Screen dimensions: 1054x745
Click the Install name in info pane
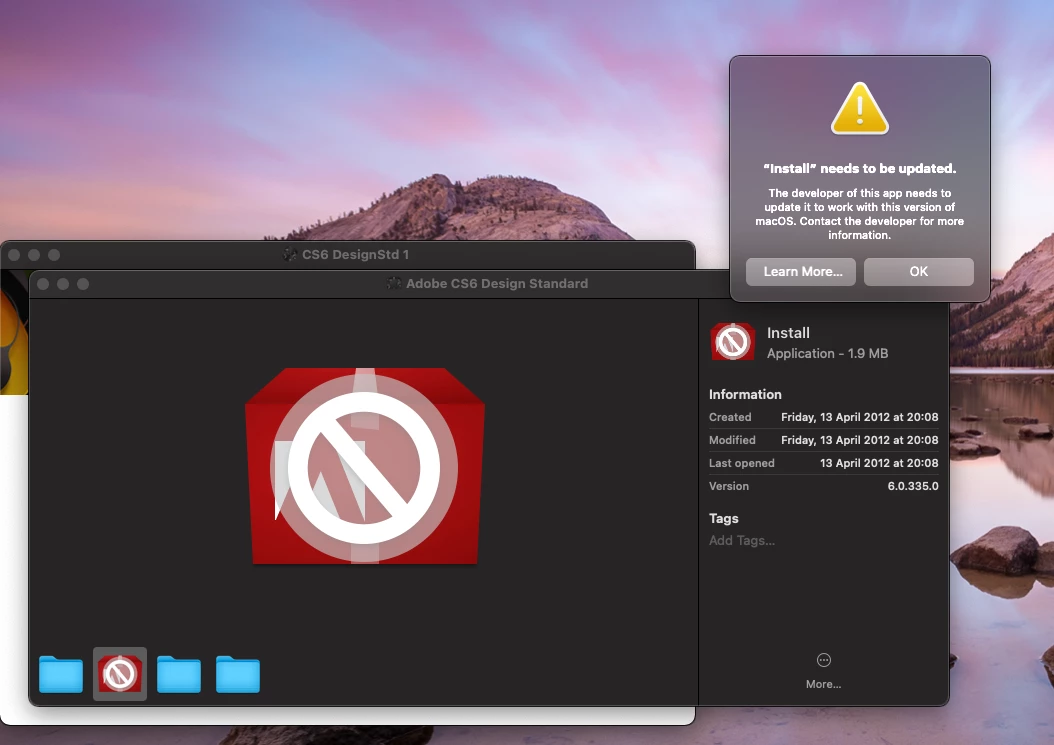pyautogui.click(x=788, y=333)
